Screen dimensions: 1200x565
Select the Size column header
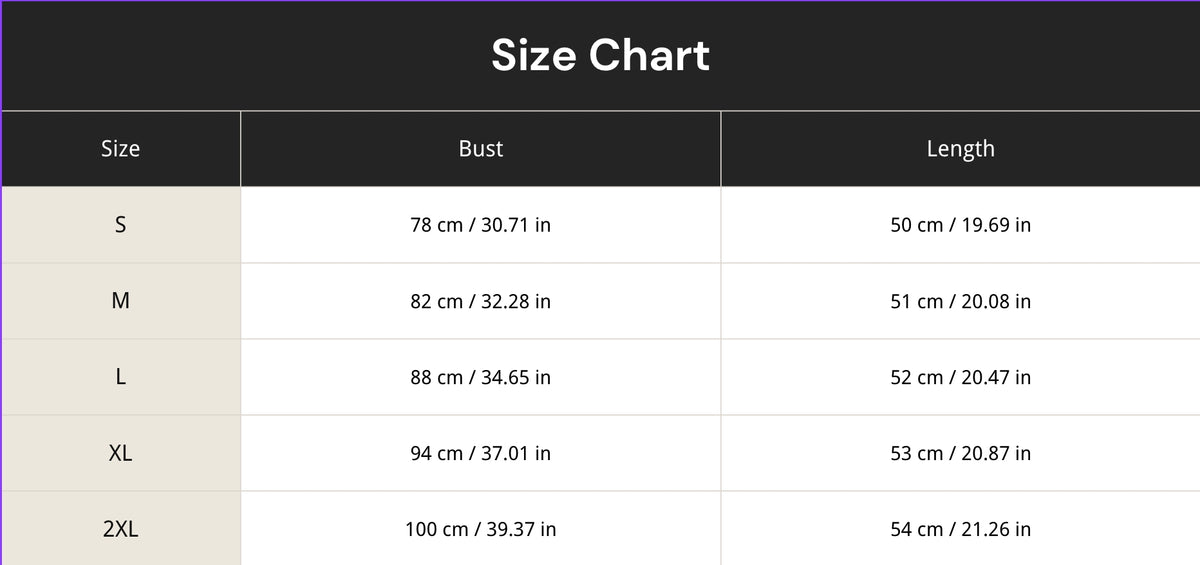tap(120, 149)
